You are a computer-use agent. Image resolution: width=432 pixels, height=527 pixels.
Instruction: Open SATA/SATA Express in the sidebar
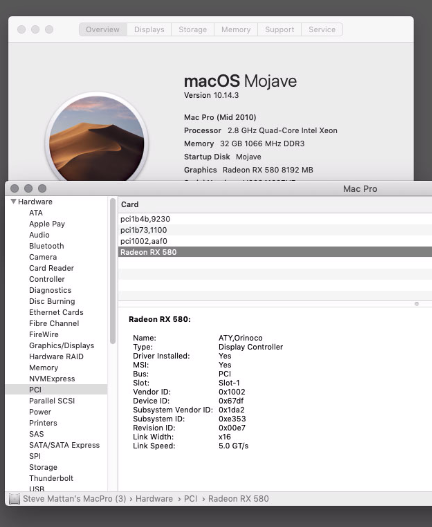65,445
